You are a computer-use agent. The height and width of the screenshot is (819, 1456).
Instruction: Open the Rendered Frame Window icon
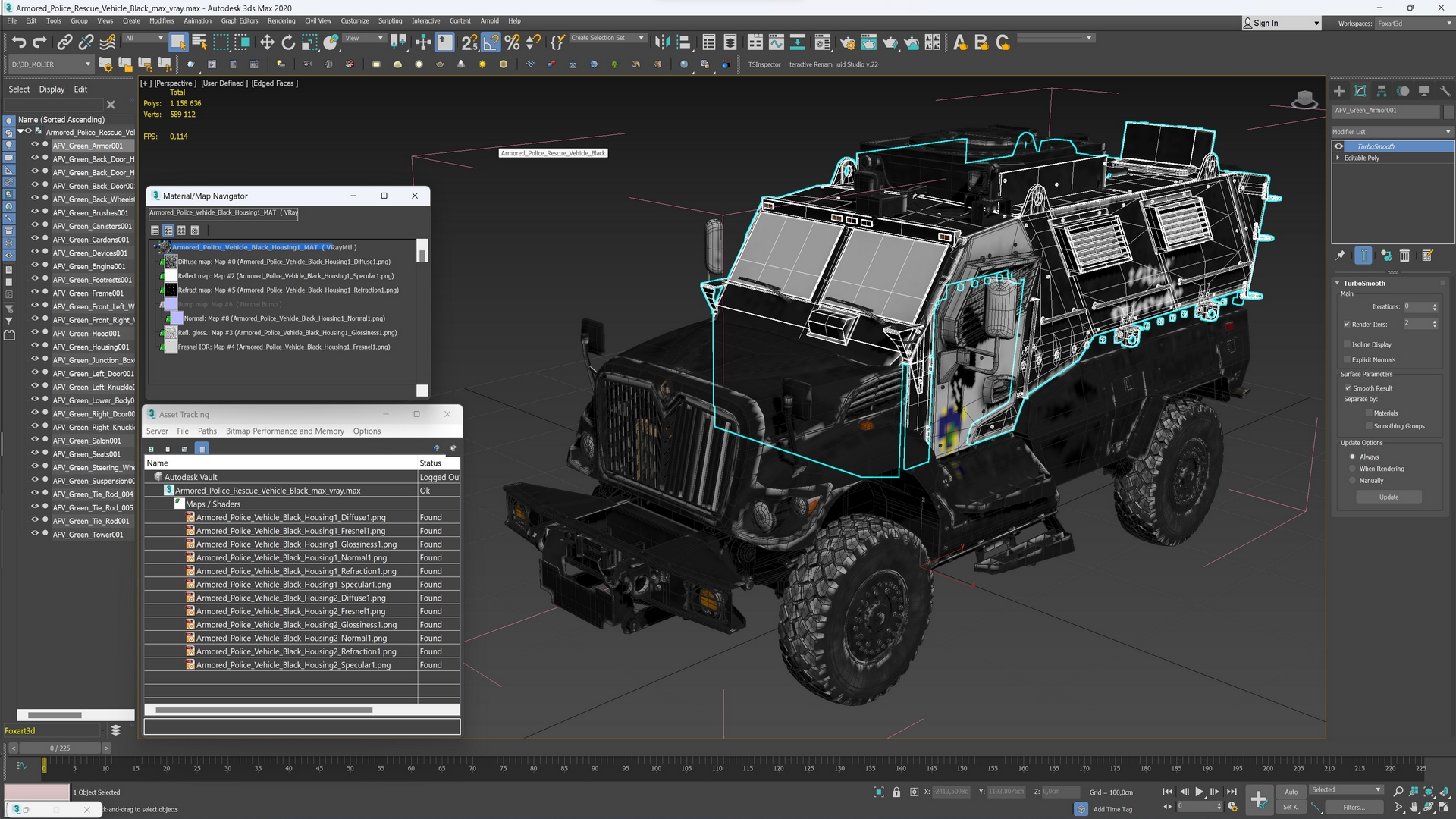[x=868, y=42]
